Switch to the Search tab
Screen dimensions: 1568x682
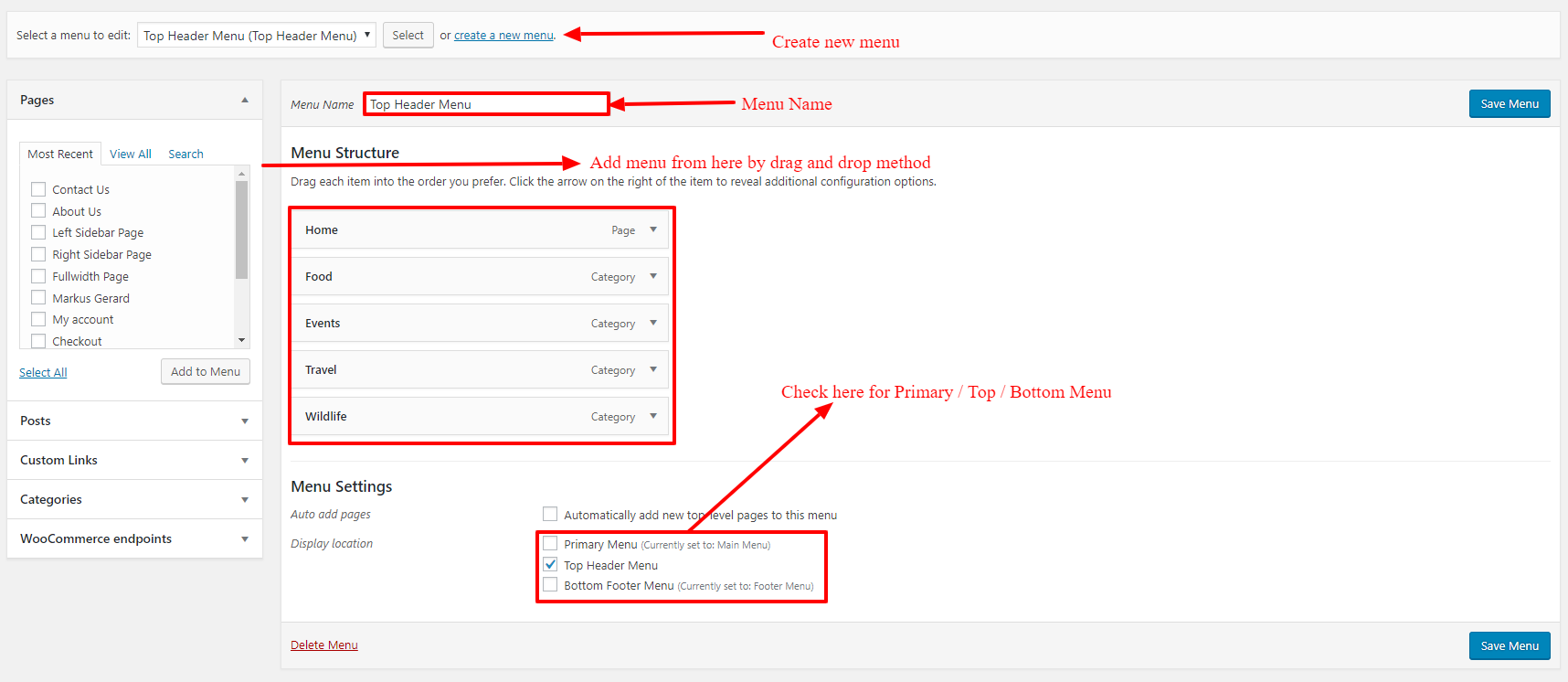coord(185,155)
